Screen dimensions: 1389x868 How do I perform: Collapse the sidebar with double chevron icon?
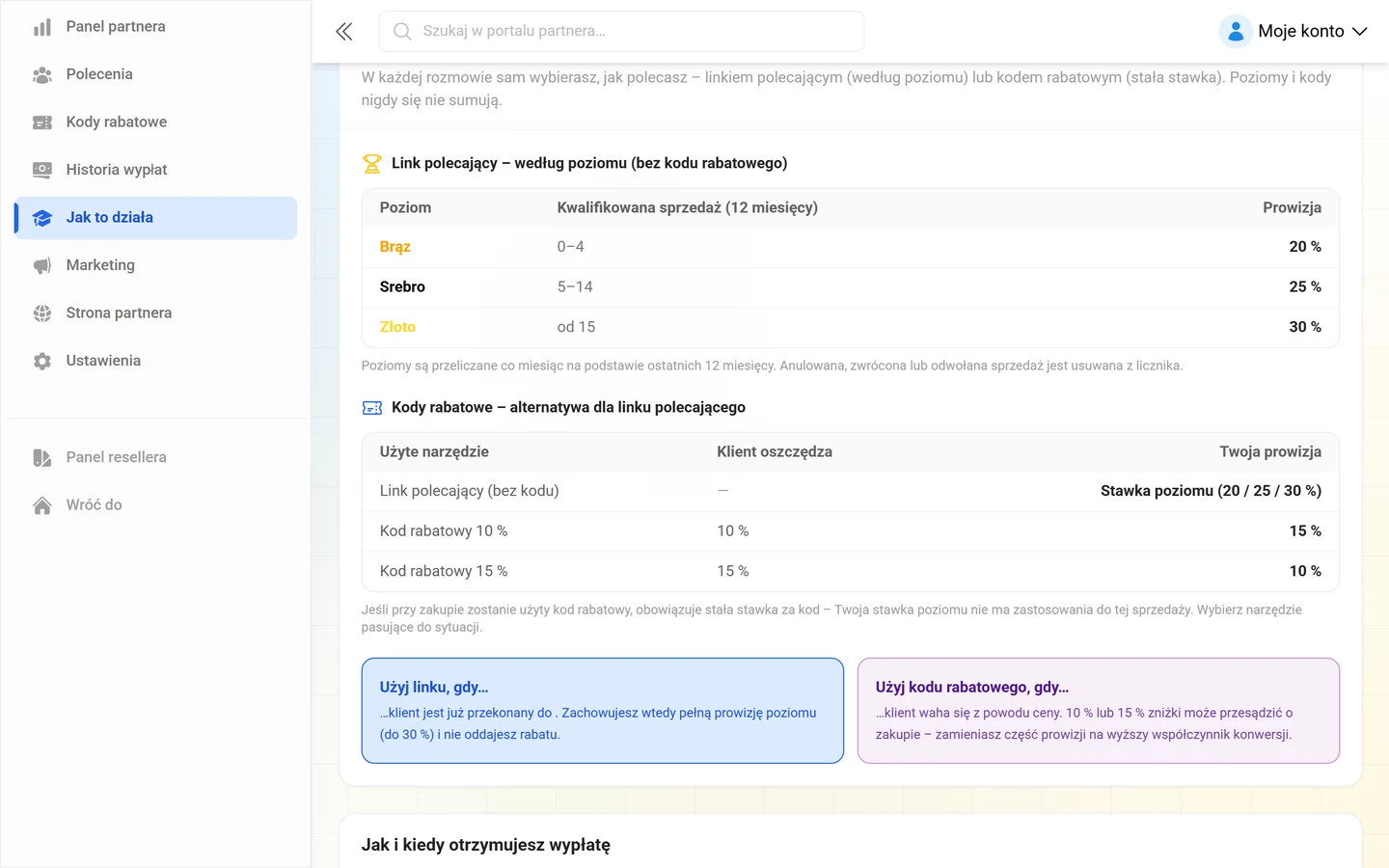click(343, 32)
